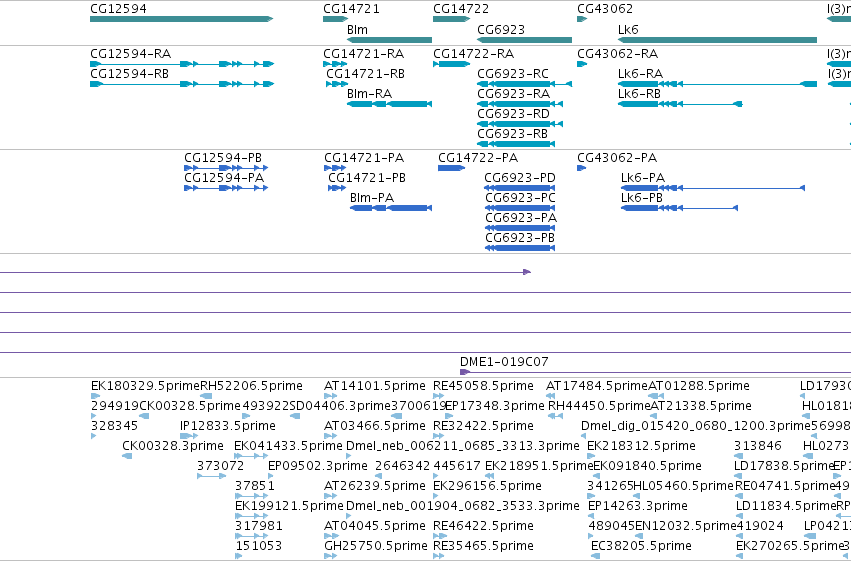Open the CG43062-RA transcript label
851x561 pixels.
618,54
